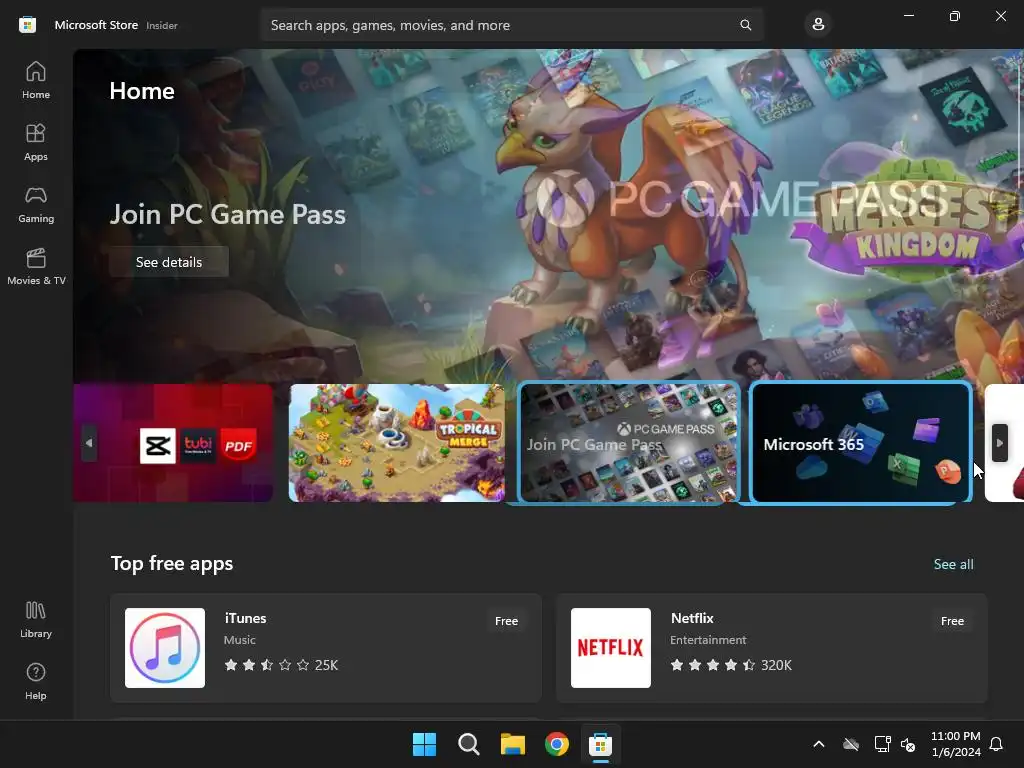
Task: Open the Home section in the sidebar
Action: [x=36, y=80]
